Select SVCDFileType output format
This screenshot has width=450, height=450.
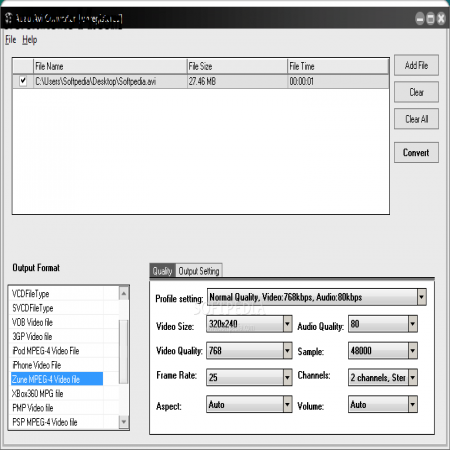(57, 308)
